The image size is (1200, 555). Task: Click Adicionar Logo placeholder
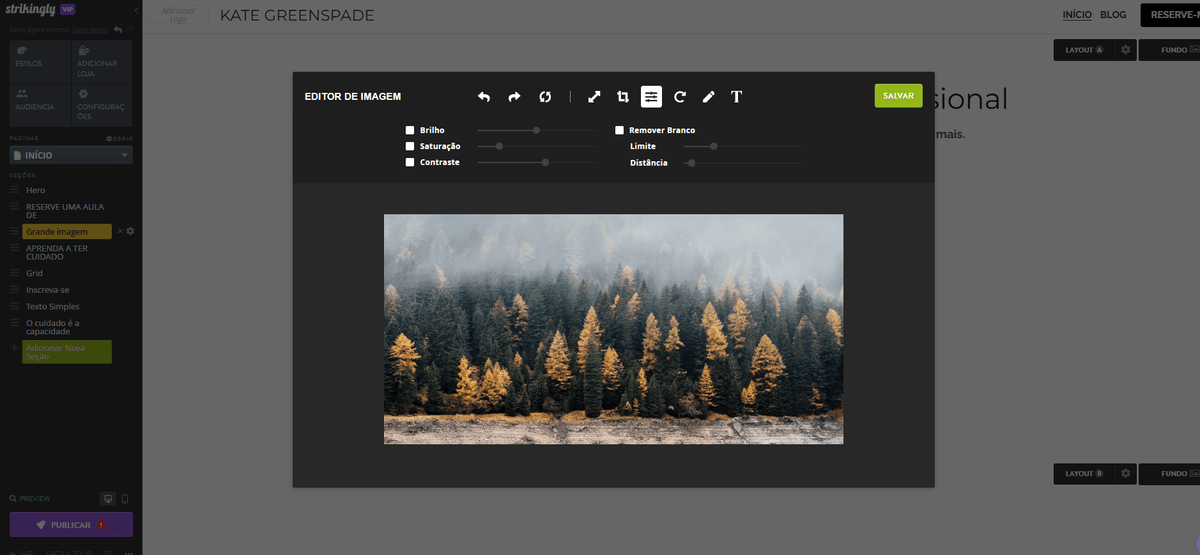(x=178, y=15)
